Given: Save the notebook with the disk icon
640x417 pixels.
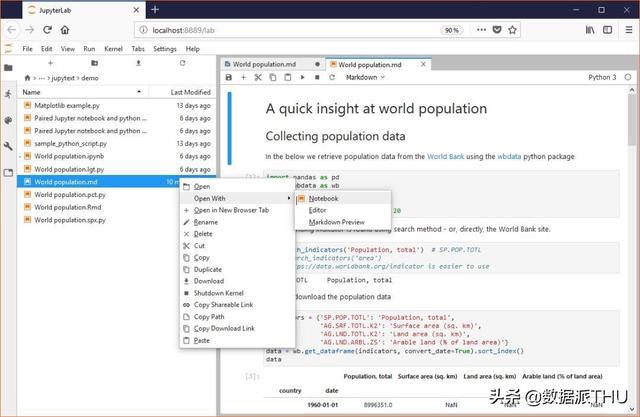Looking at the screenshot, I should 229,77.
